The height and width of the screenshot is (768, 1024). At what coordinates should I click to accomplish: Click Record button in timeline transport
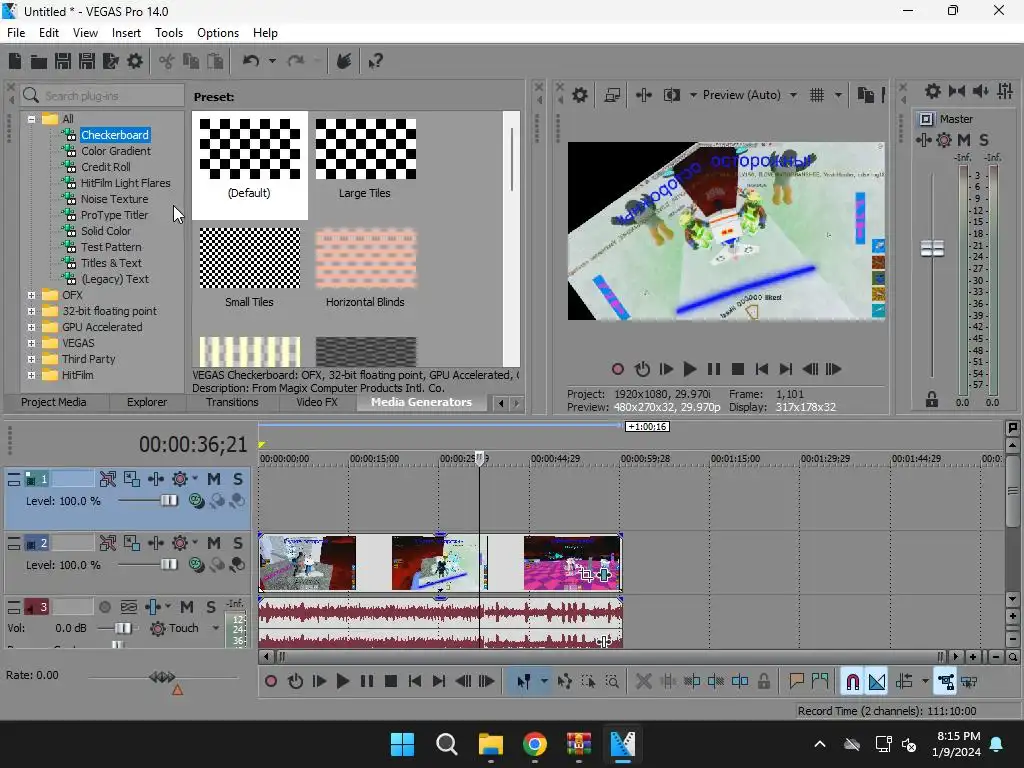271,682
